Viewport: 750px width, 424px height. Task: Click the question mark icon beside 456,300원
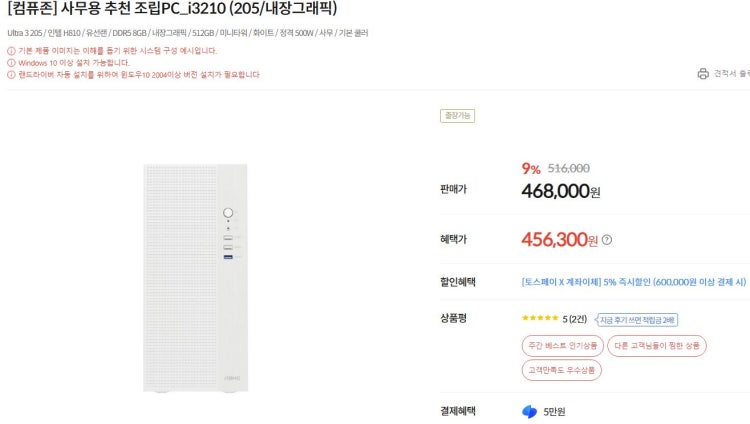tap(607, 240)
